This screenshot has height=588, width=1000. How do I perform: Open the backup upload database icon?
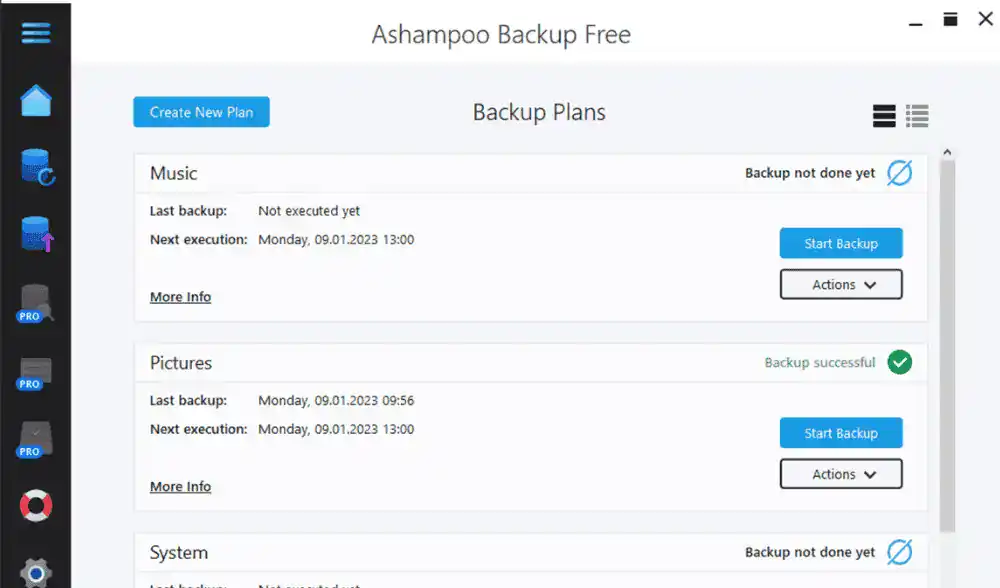pyautogui.click(x=37, y=234)
